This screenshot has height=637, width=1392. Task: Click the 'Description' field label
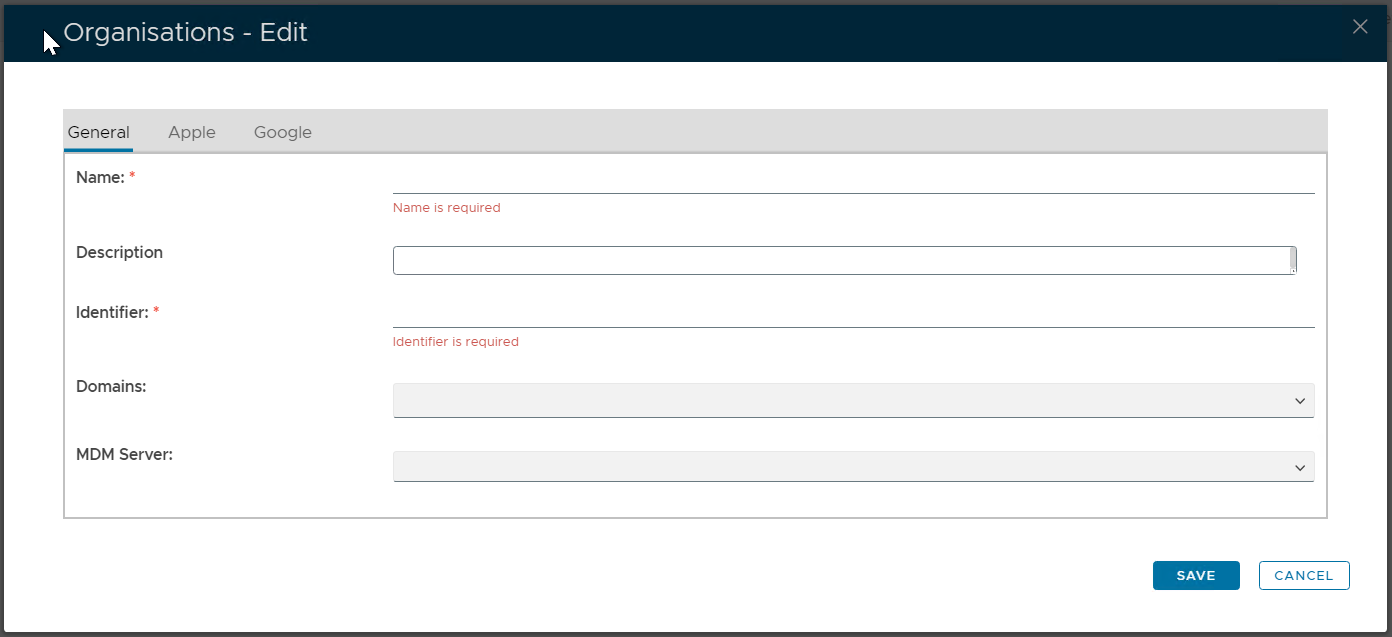[119, 253]
